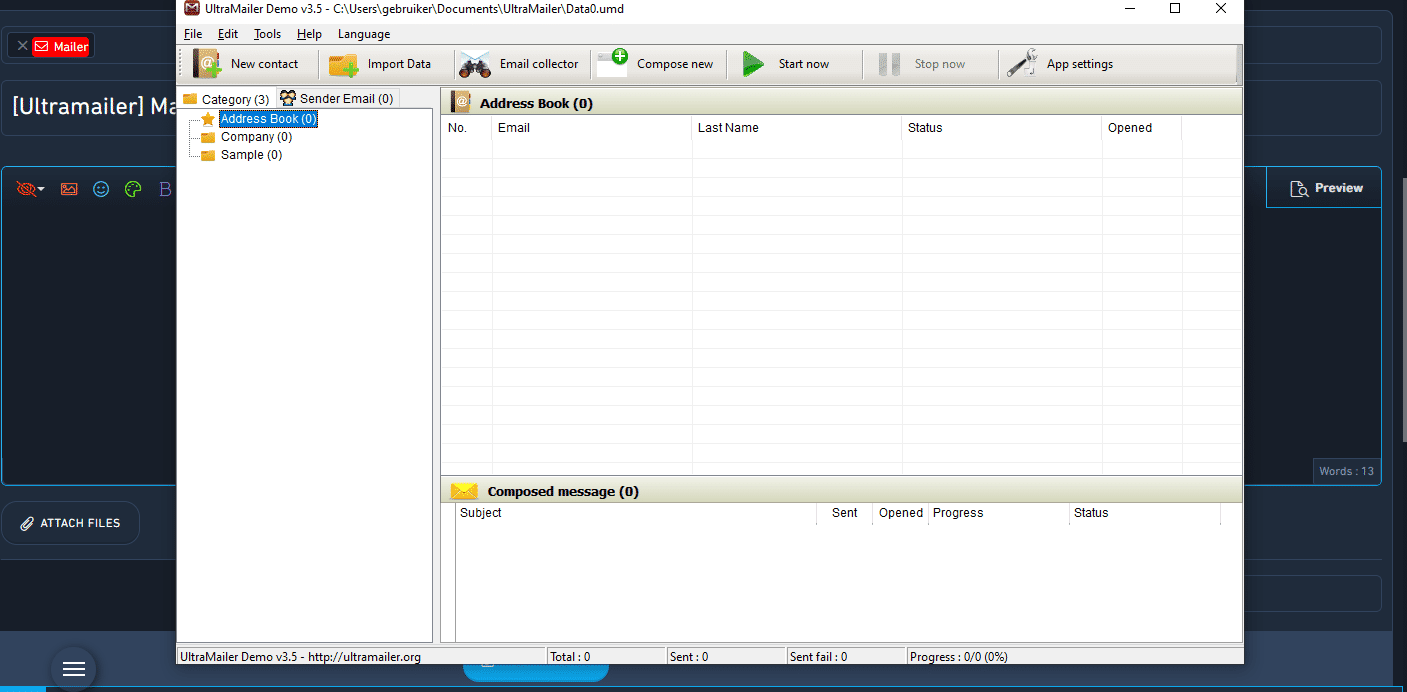This screenshot has height=692, width=1407.
Task: Select Company (0) category
Action: 256,137
